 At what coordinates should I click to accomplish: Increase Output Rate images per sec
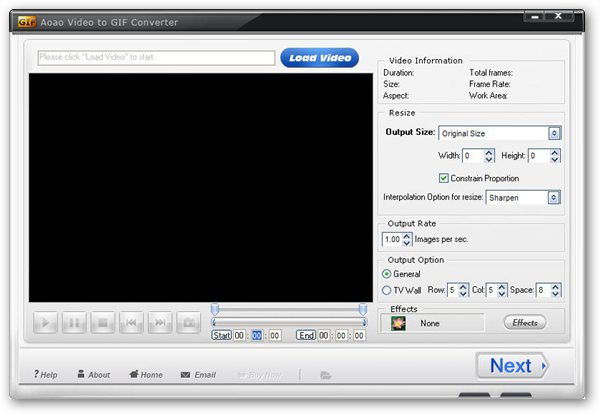pyautogui.click(x=407, y=236)
